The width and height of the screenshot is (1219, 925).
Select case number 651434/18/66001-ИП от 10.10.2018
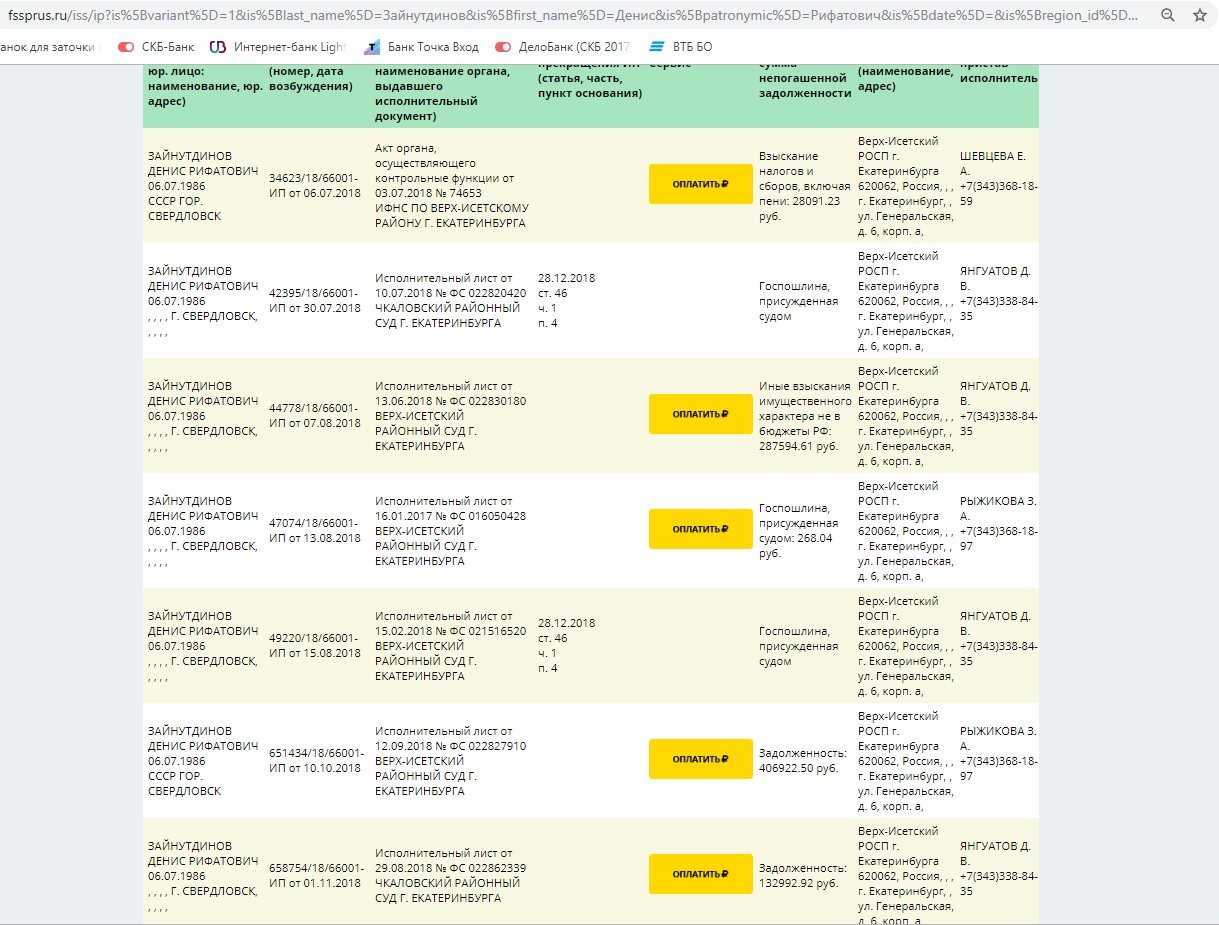(x=315, y=760)
